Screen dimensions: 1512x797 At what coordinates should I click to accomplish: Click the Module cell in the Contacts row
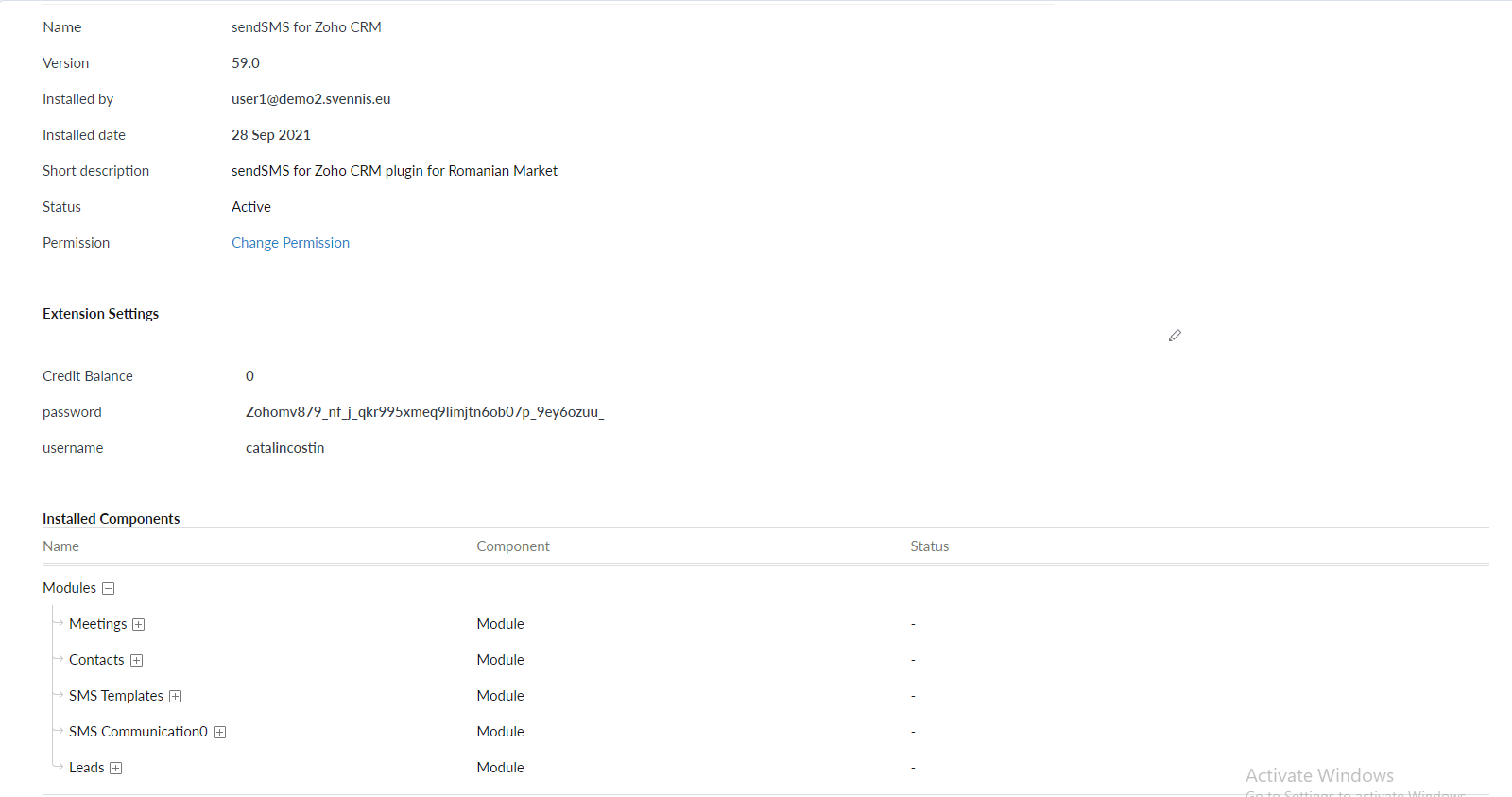coord(500,660)
